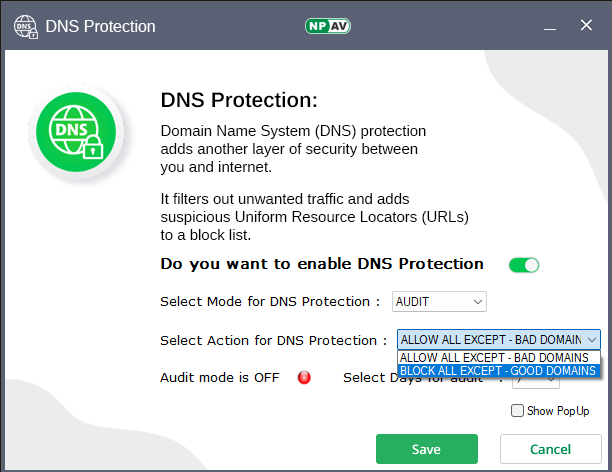The width and height of the screenshot is (612, 472).
Task: Click the 'DNS Protection:' heading
Action: pos(239,100)
